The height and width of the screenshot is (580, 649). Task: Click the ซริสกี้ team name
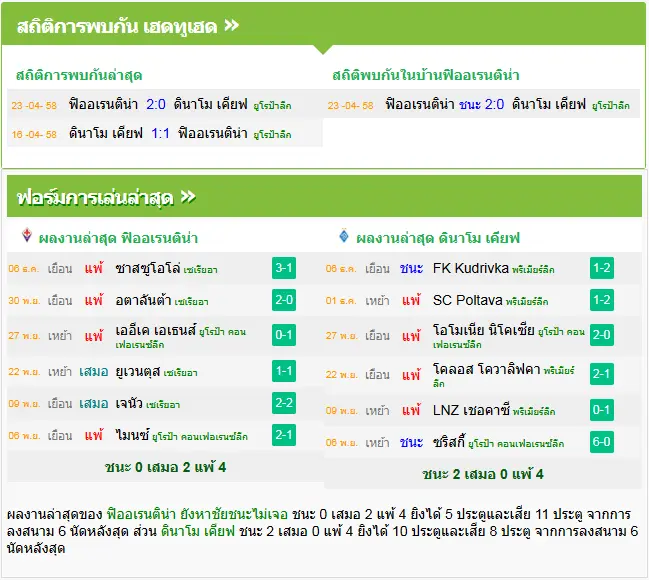click(x=449, y=442)
